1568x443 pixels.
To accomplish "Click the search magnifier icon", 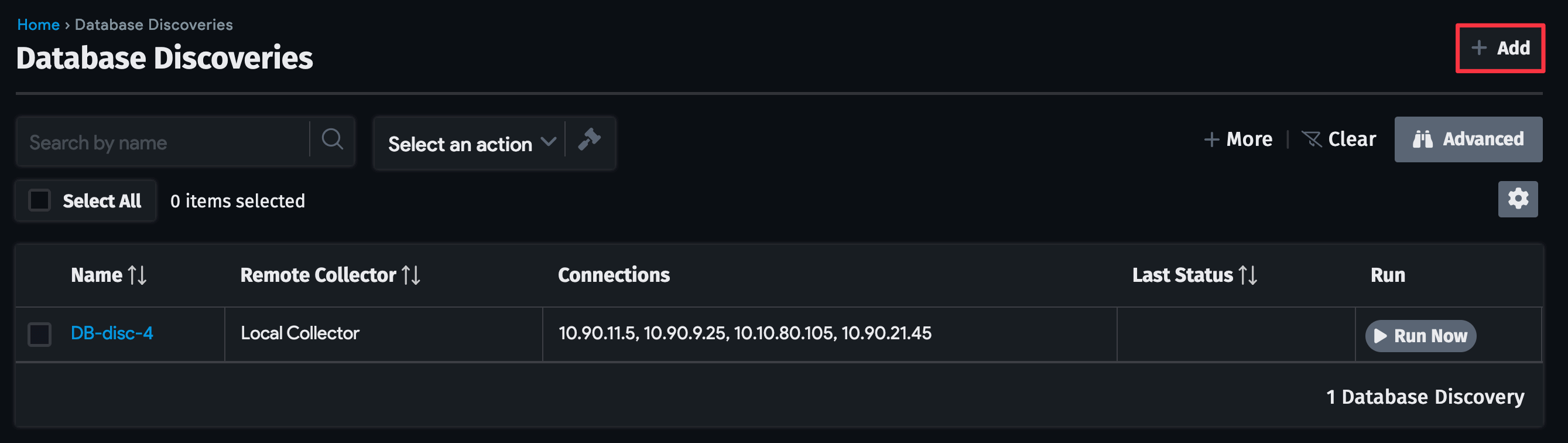I will coord(333,139).
